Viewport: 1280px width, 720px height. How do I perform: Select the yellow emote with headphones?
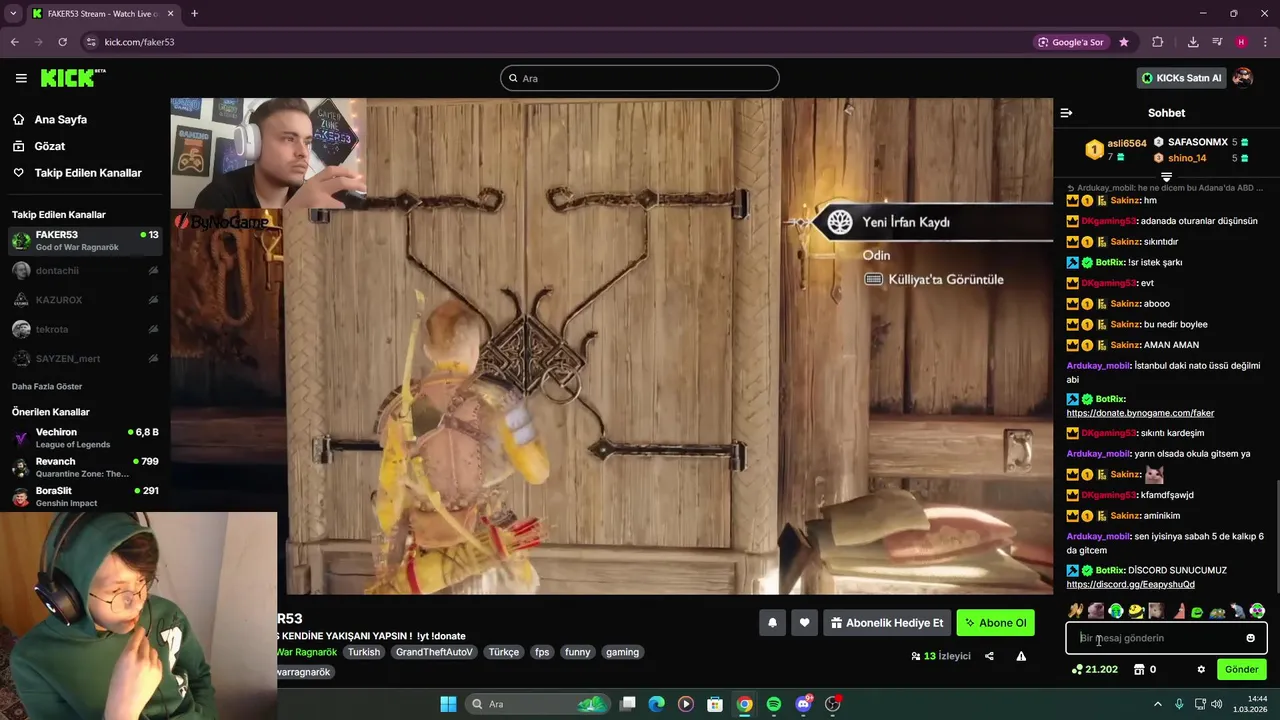click(1136, 611)
